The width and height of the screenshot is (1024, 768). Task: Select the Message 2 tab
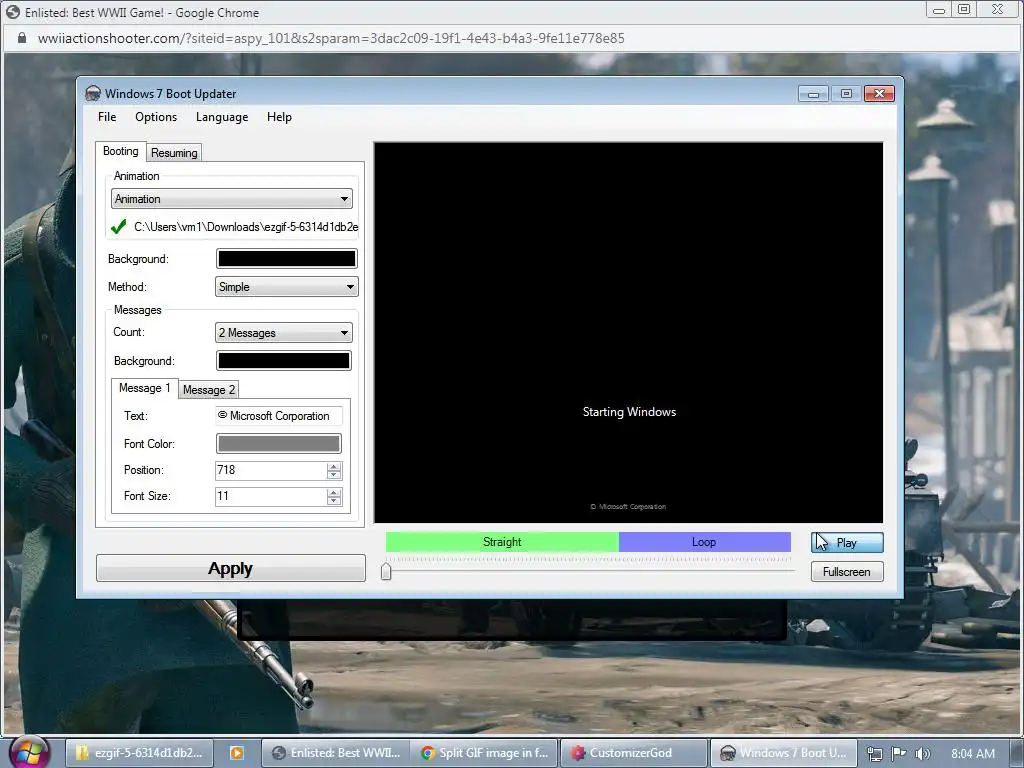click(208, 390)
